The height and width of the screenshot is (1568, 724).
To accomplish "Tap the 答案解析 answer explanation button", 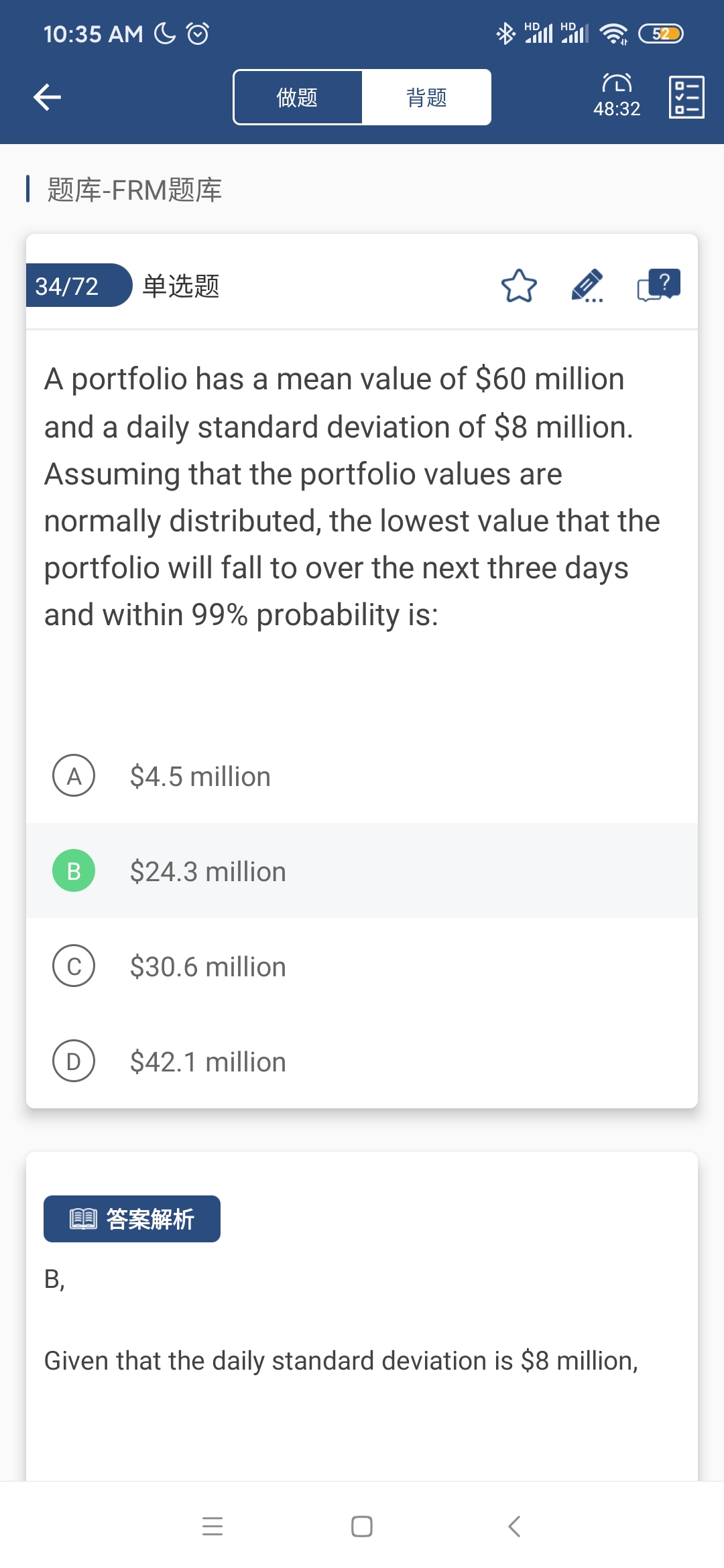I will (132, 1219).
